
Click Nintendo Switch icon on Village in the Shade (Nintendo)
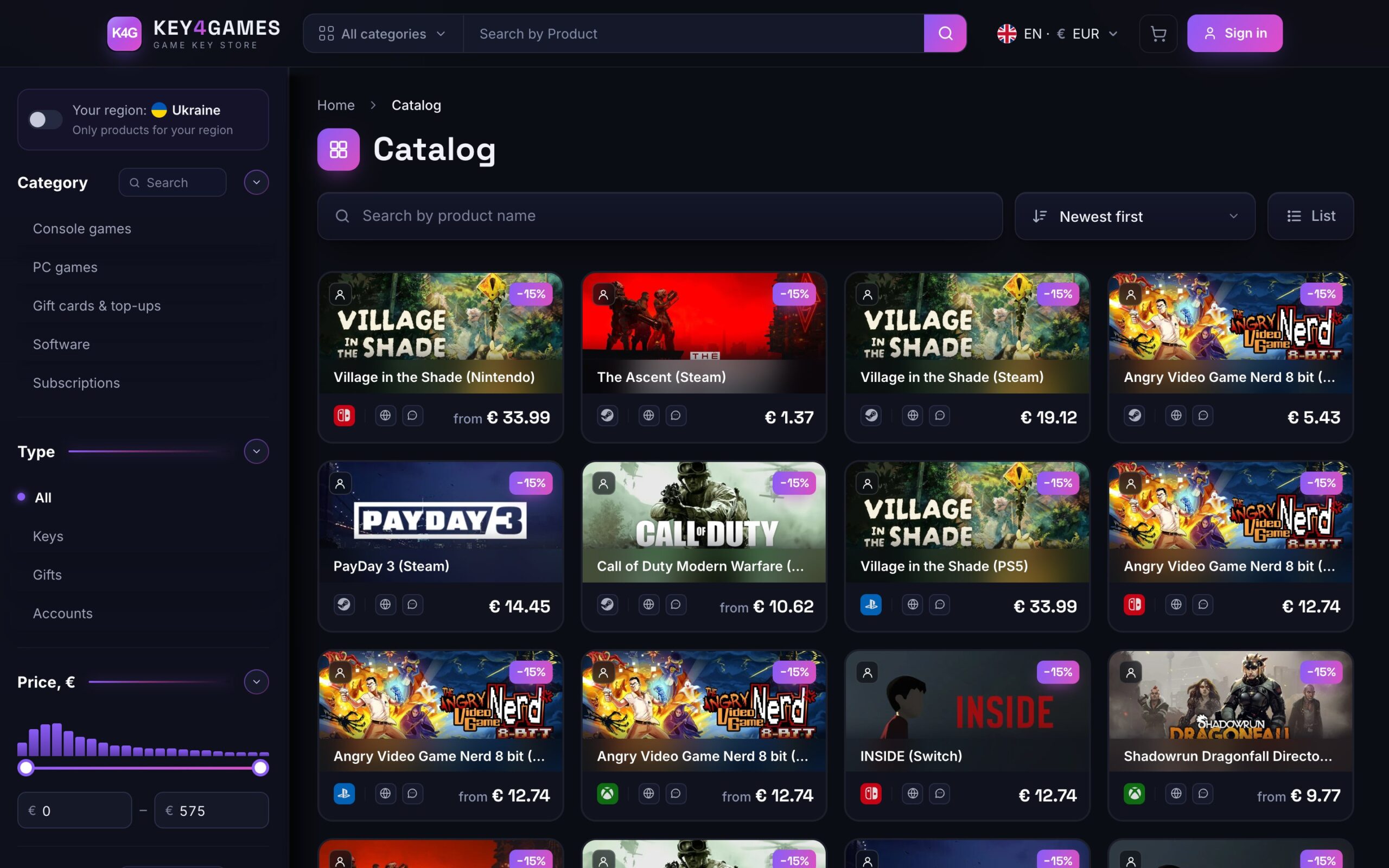(x=344, y=416)
